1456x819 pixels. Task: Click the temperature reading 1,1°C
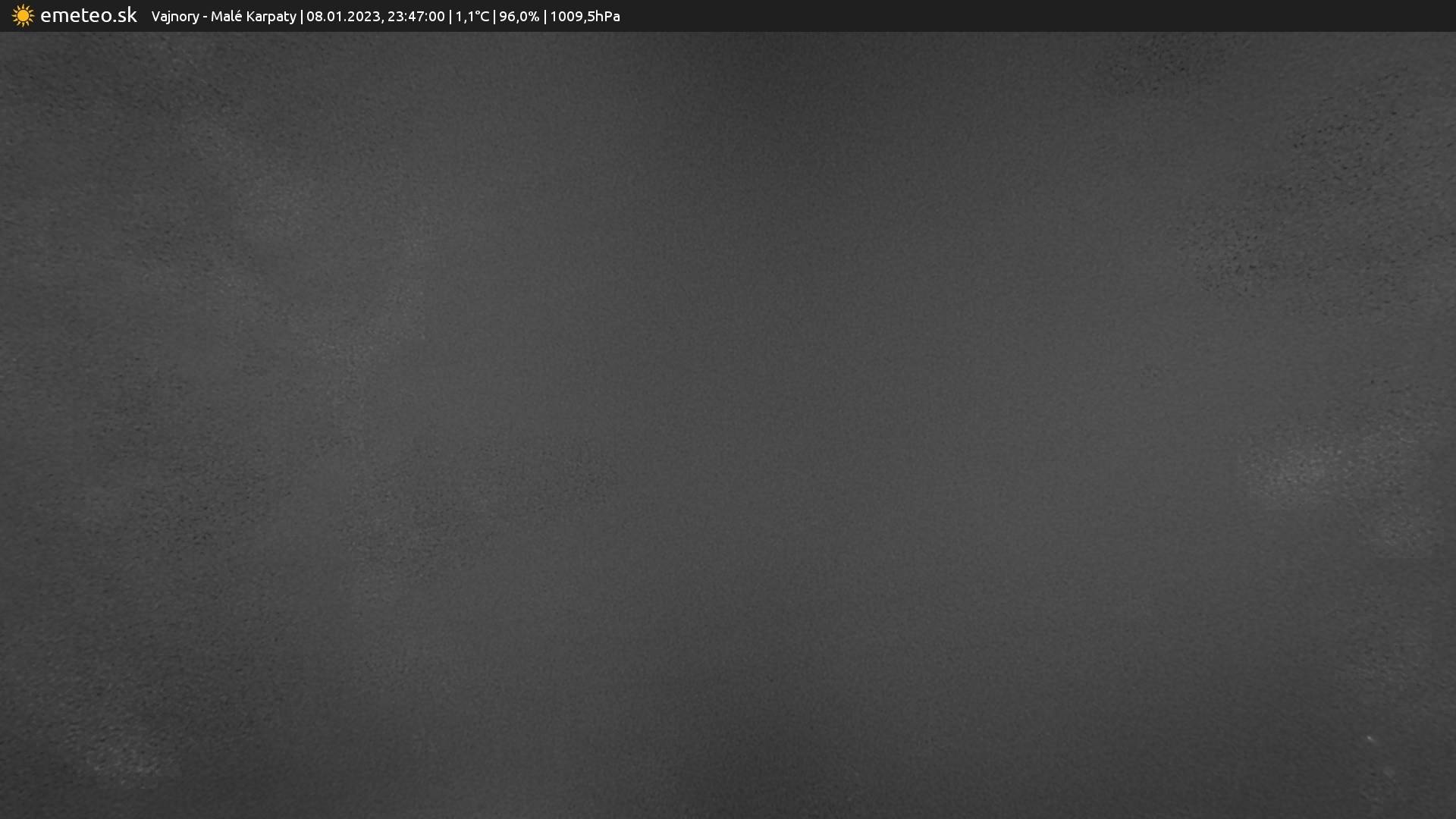point(472,16)
